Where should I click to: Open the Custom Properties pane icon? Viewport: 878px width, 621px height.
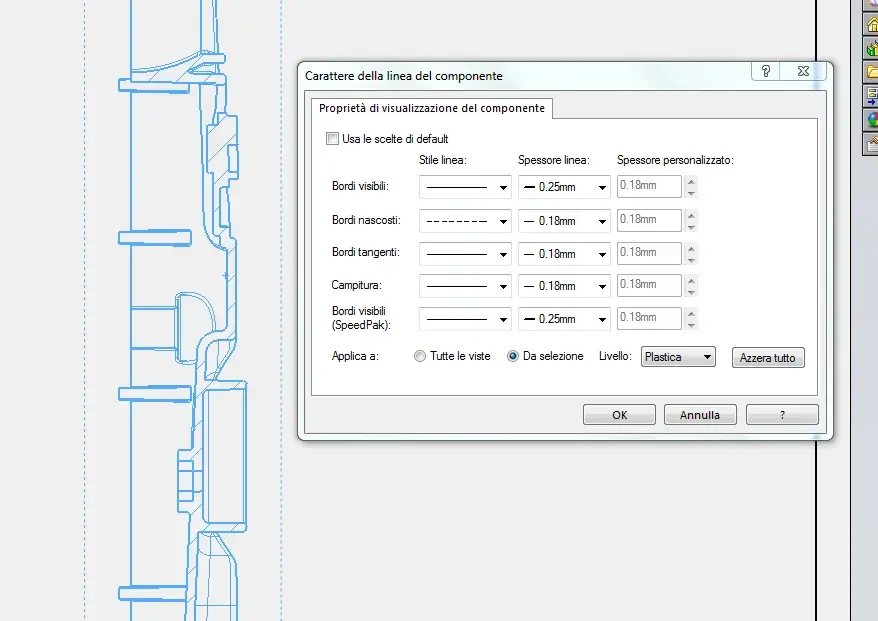click(x=871, y=144)
